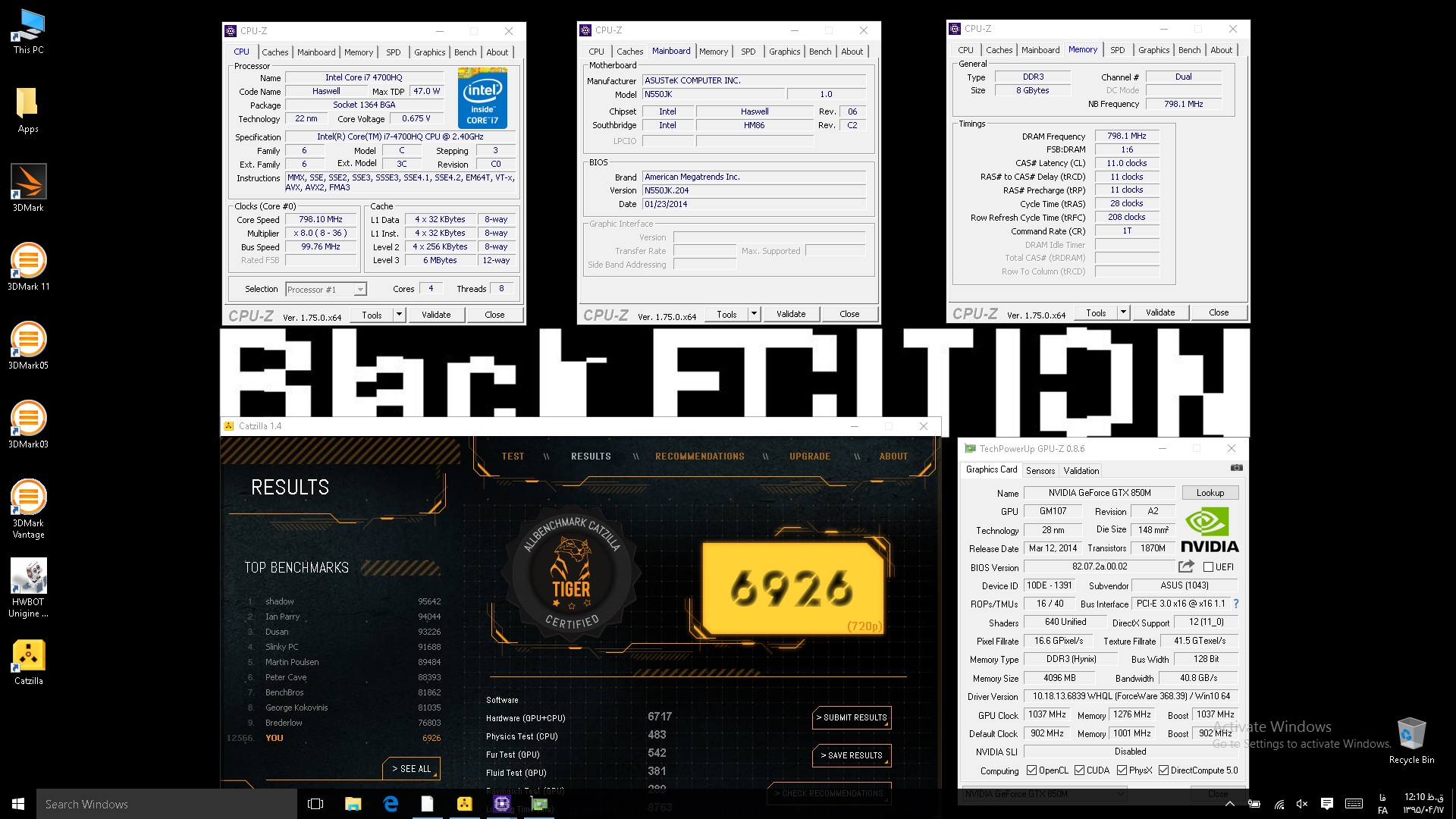The image size is (1456, 819).
Task: Open the GPU selection dropdown in GPU-Z
Action: point(1044,794)
